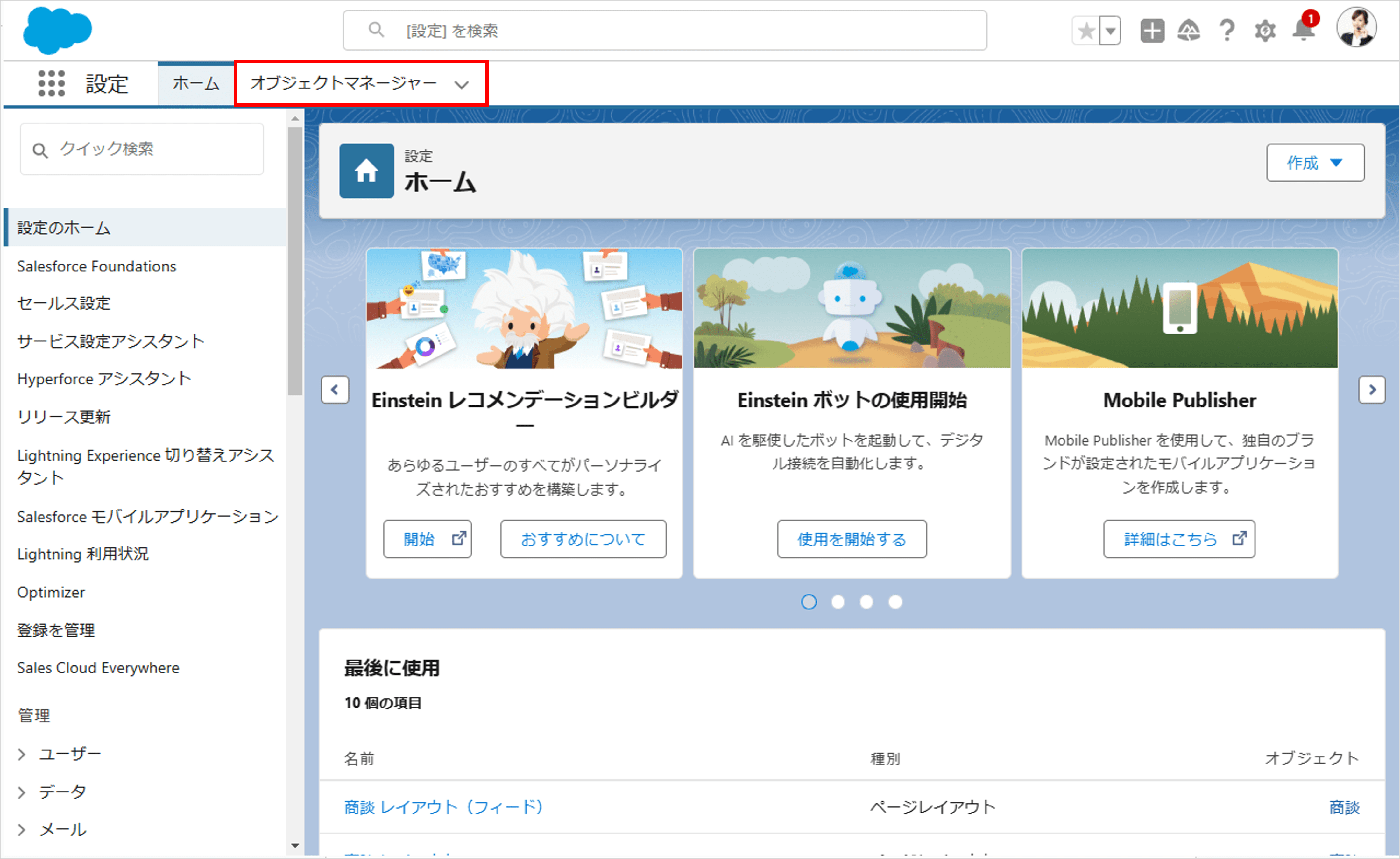Select 設定のホーム in sidebar
Screen dimensions: 1400x859
pyautogui.click(x=145, y=227)
